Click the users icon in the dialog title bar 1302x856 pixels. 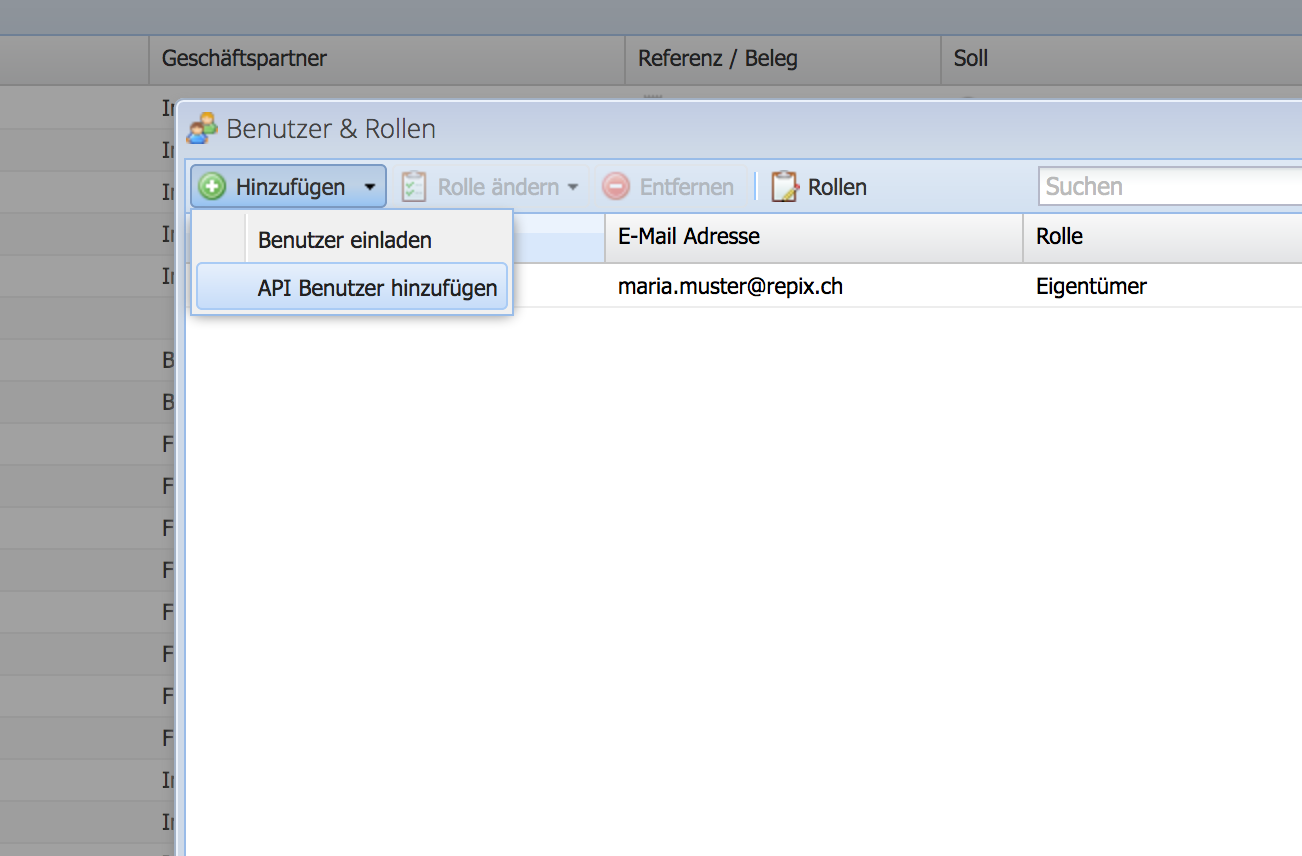coord(204,128)
